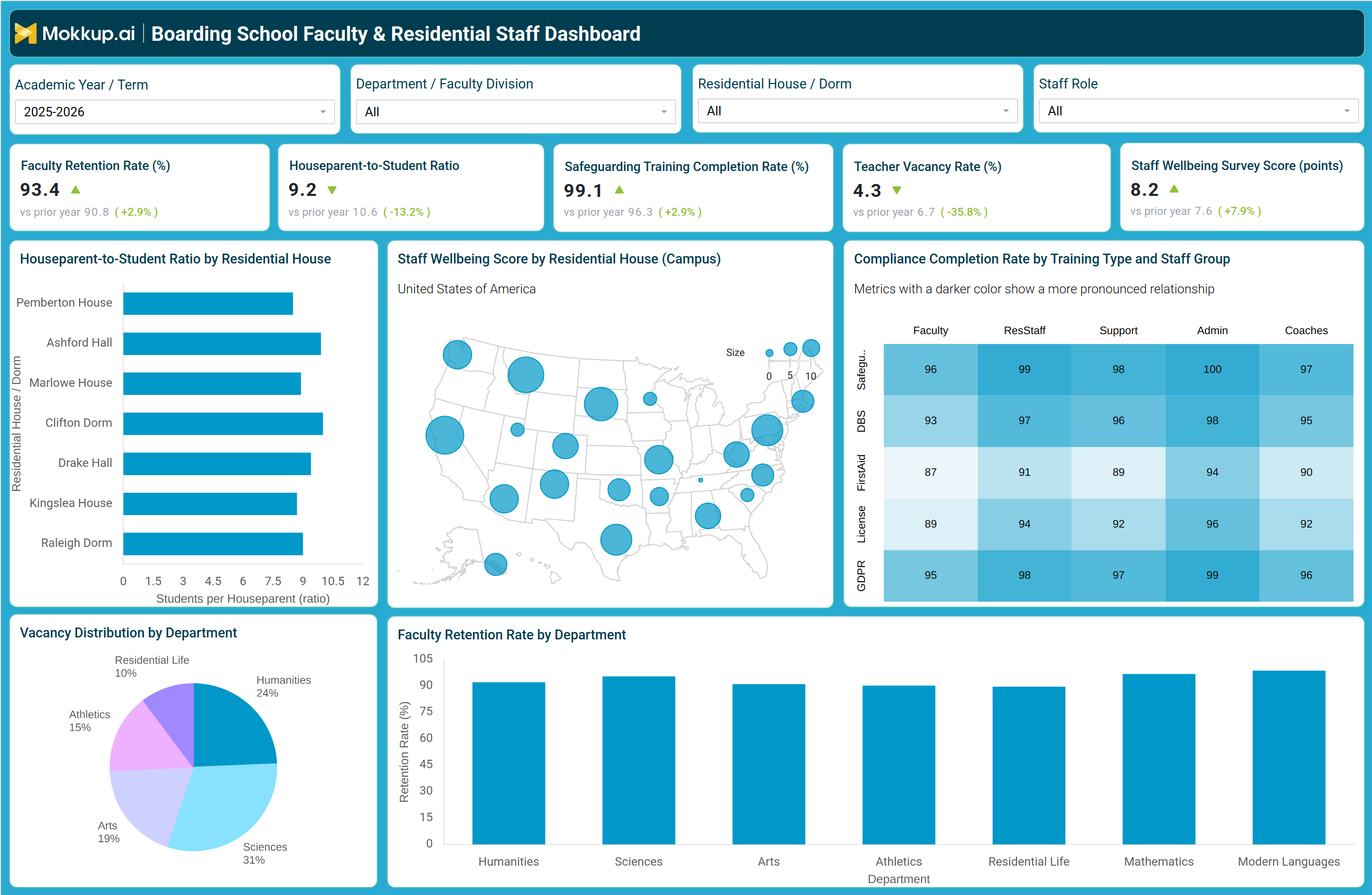
Task: Click the GDPR row label in heatmap
Action: (x=861, y=575)
